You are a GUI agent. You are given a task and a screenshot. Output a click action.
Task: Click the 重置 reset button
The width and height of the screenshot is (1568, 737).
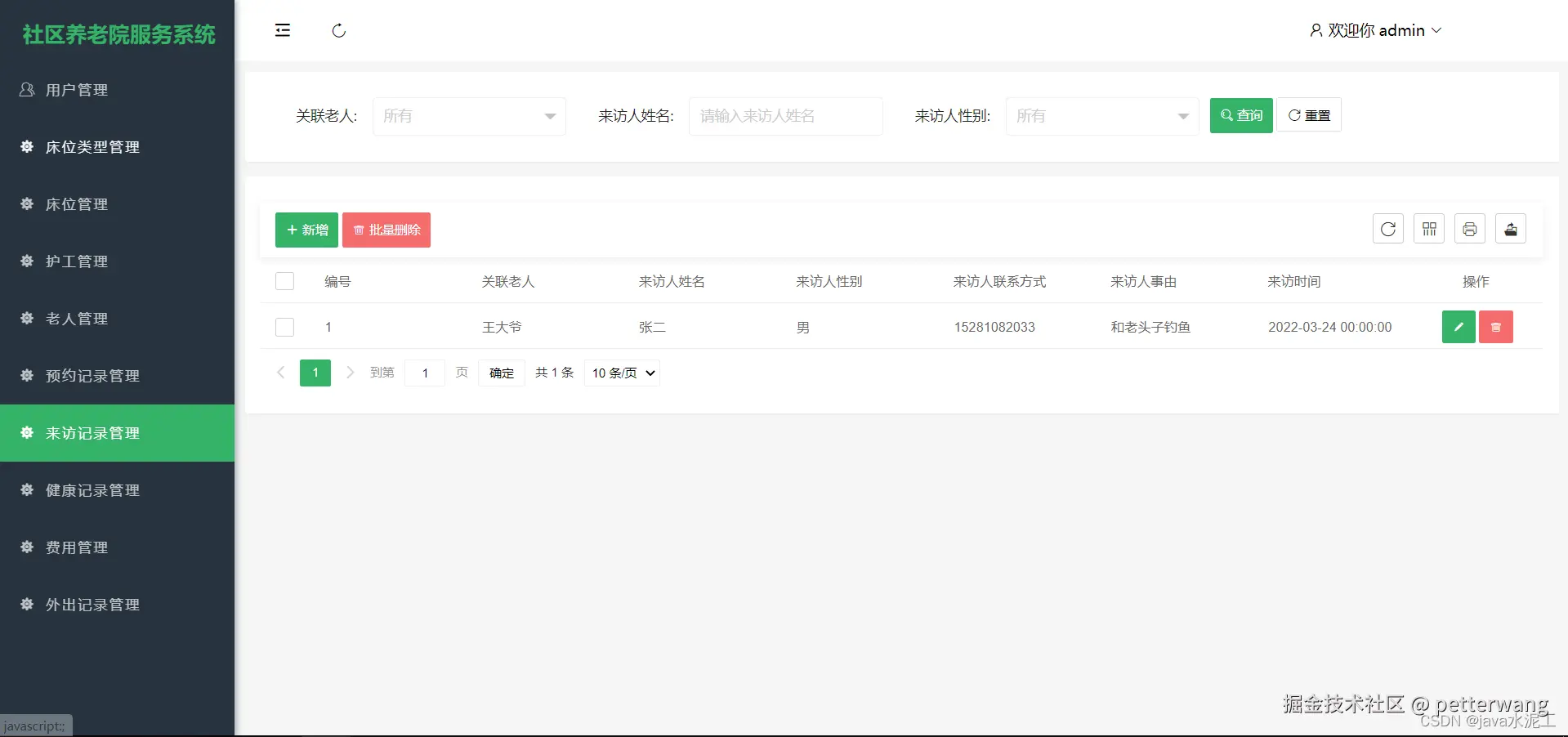coord(1309,115)
